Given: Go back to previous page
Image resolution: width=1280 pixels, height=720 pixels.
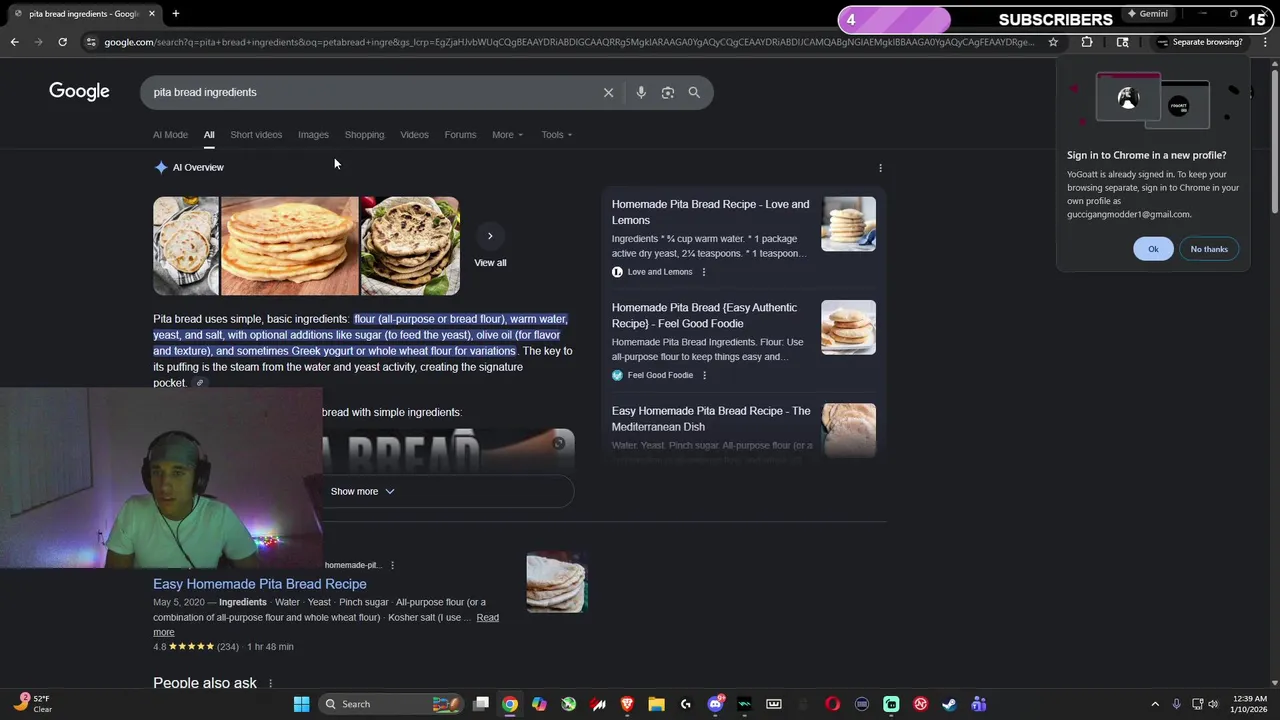Looking at the screenshot, I should tap(14, 42).
